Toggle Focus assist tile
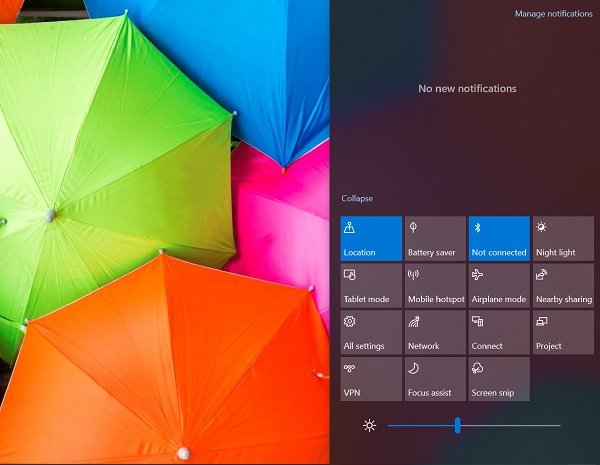 pos(435,379)
